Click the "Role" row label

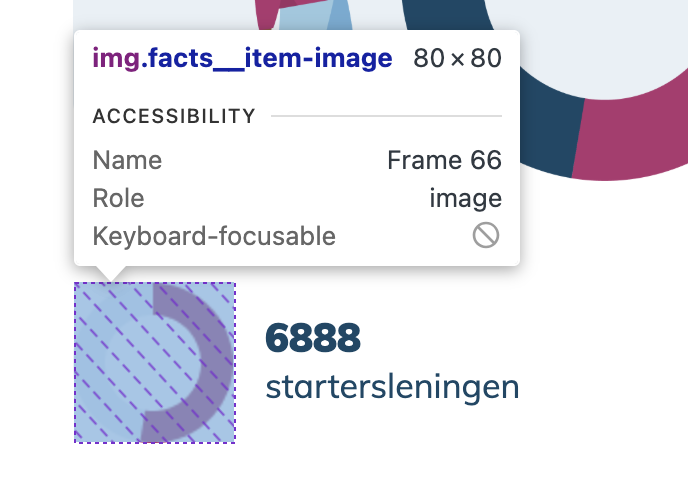click(x=118, y=198)
